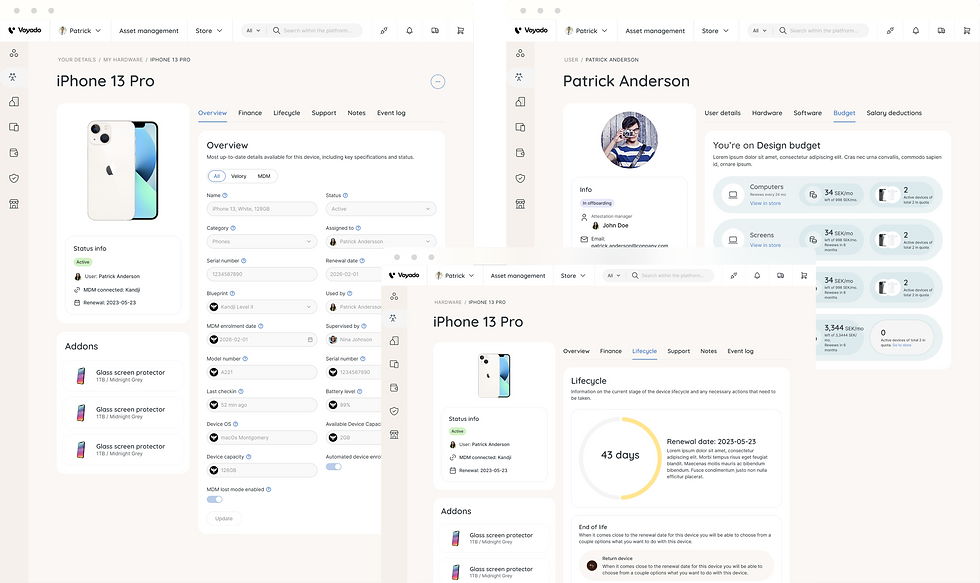
Task: Click rocket icon in Overview window header
Action: [x=384, y=30]
